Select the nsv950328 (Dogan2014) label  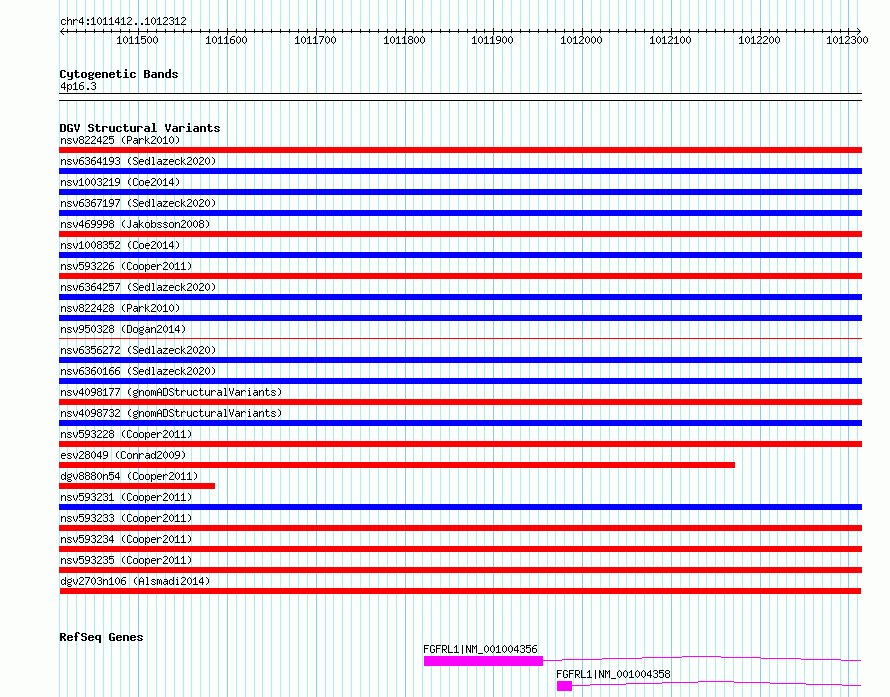[123, 329]
